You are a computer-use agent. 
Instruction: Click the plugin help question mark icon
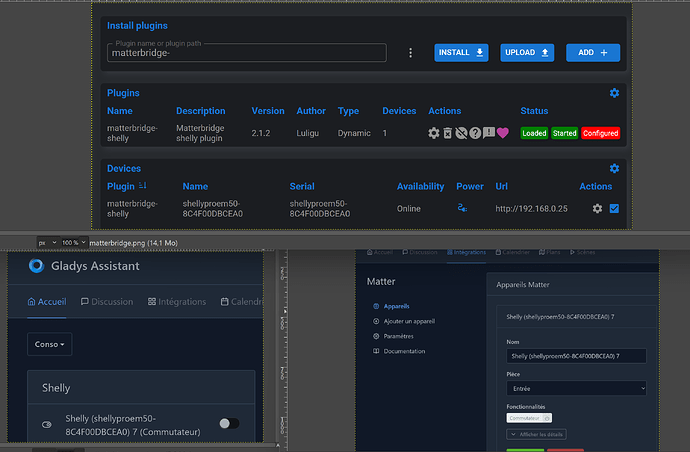[475, 133]
